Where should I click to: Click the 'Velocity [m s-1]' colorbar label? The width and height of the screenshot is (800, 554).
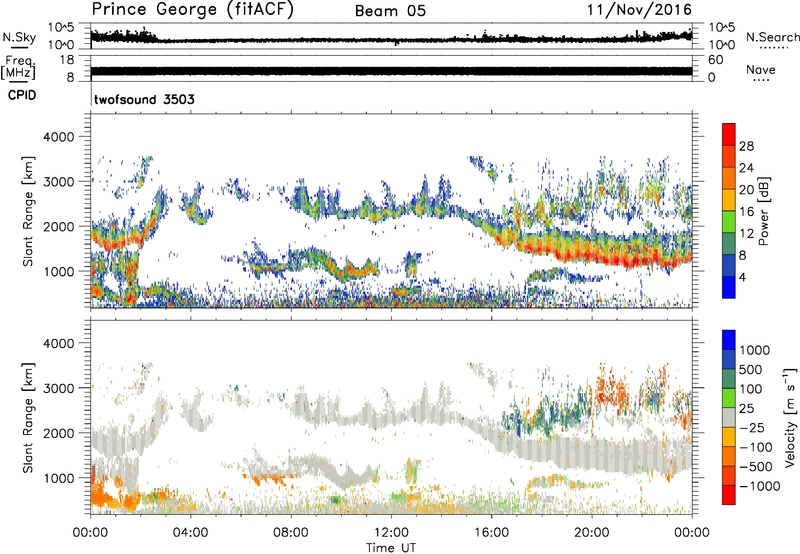point(790,417)
